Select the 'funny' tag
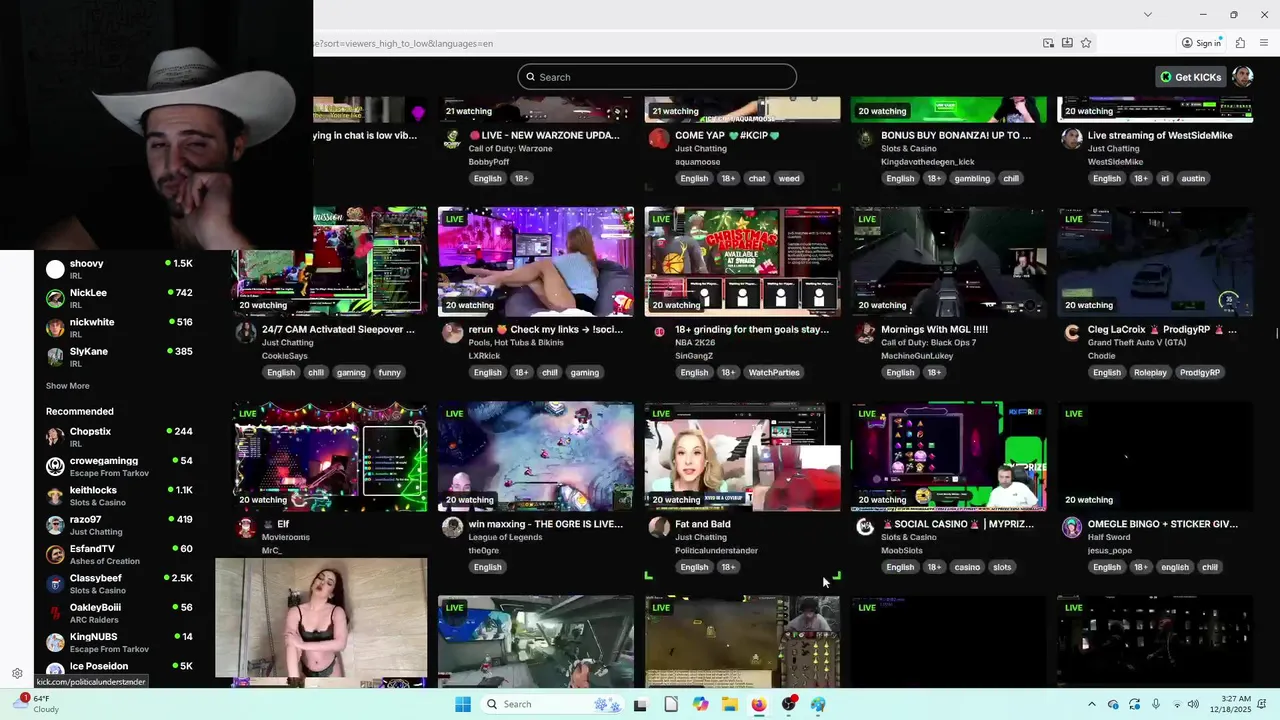Screen dimensions: 1280x720 (389, 372)
